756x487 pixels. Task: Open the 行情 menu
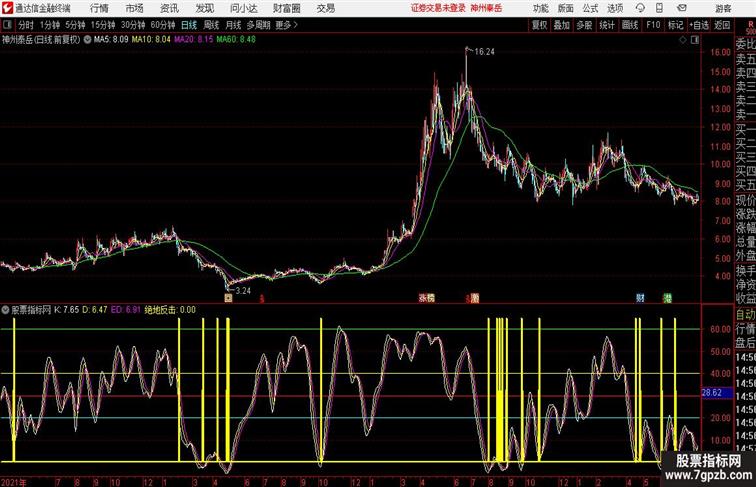99,8
